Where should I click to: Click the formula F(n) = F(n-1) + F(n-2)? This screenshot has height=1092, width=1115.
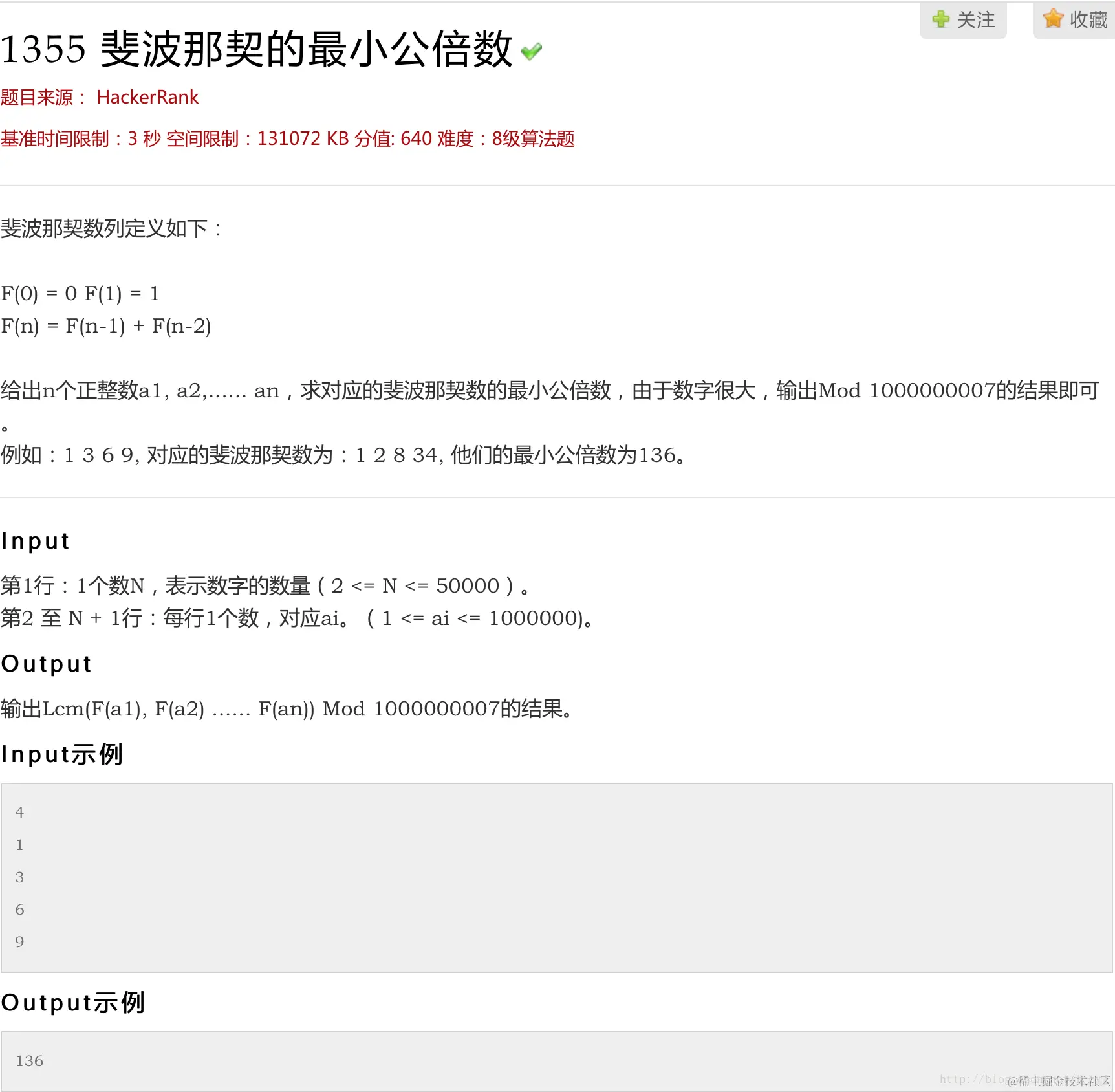[105, 326]
